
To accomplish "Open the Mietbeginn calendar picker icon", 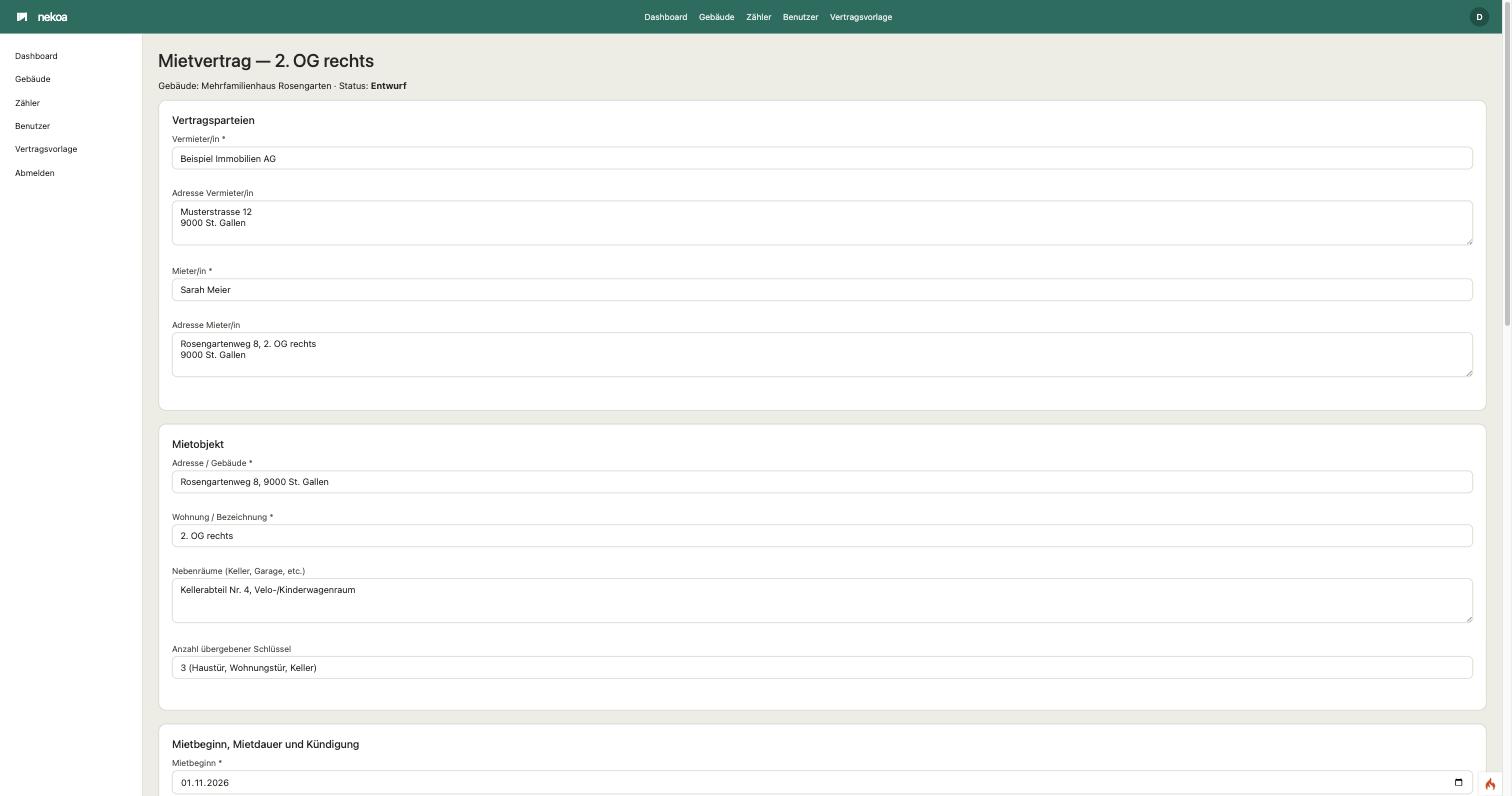I will 1458,782.
